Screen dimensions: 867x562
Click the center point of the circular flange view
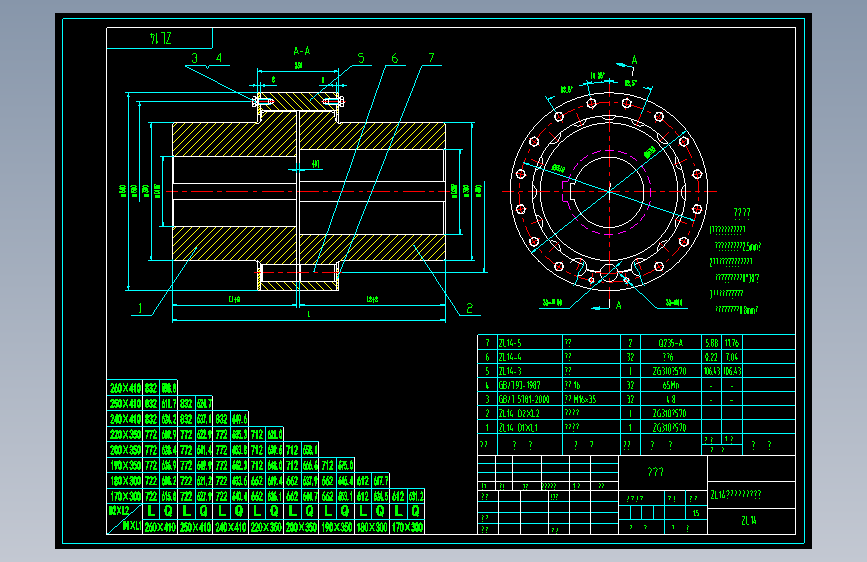(609, 191)
